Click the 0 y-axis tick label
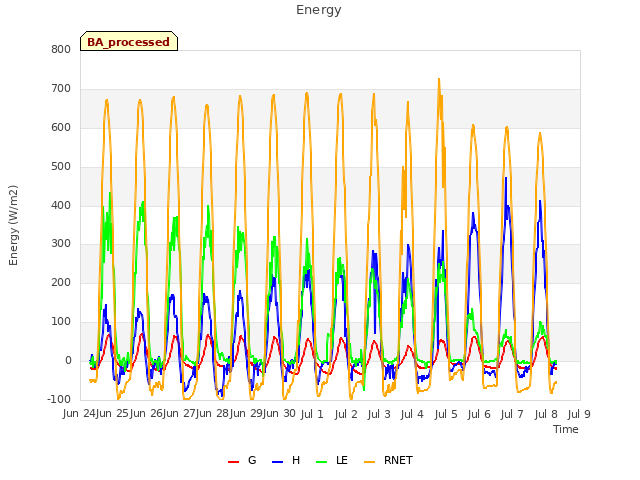 68,361
